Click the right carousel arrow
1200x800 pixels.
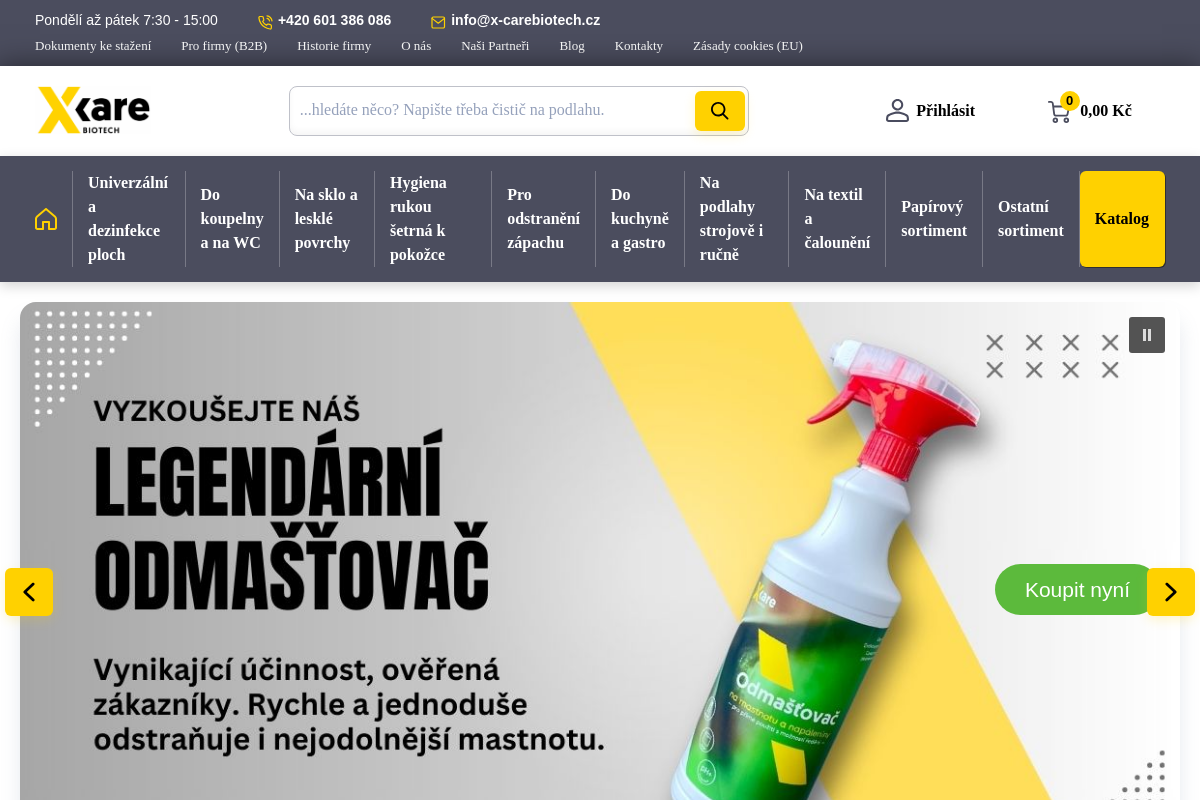[1171, 592]
